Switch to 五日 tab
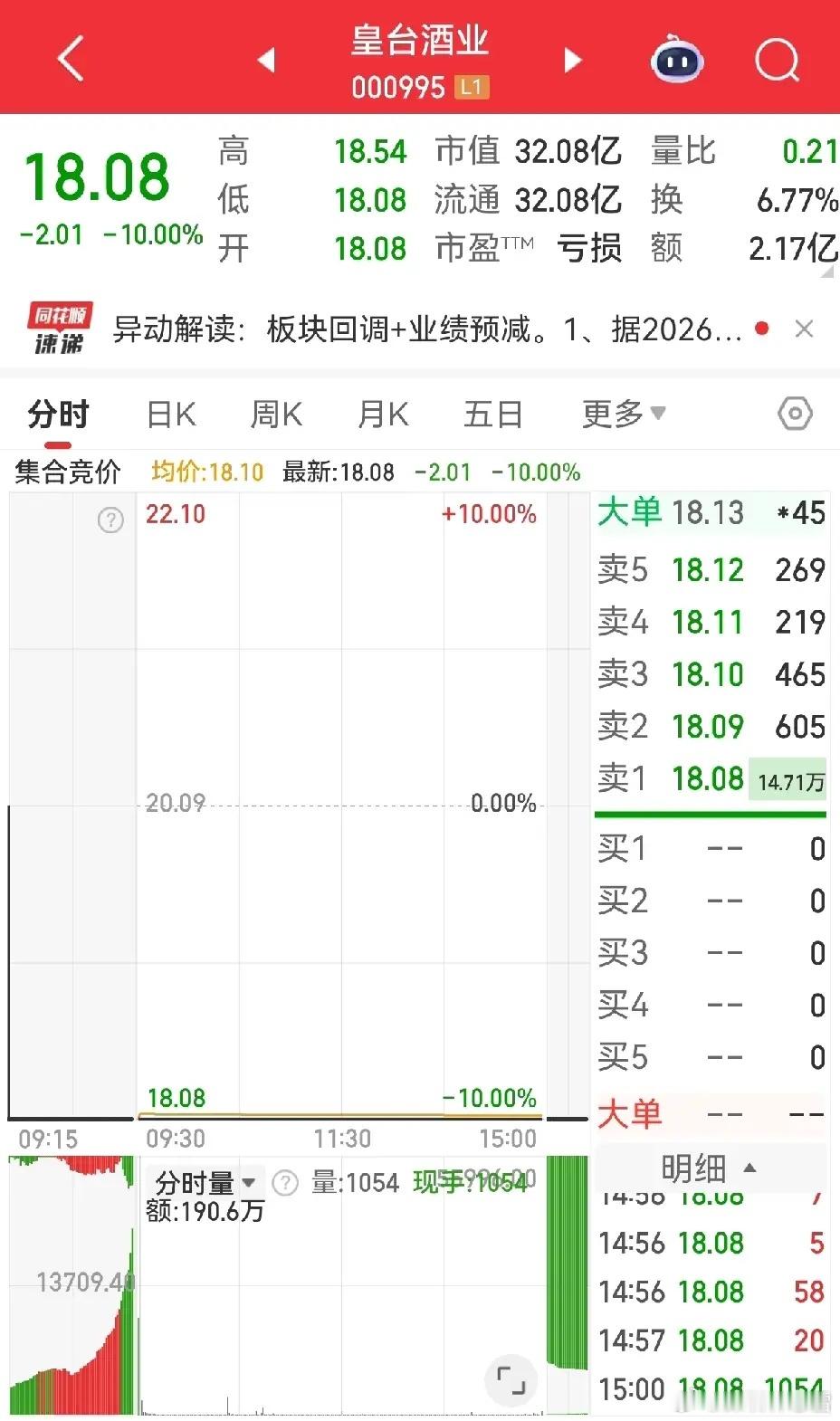This screenshot has width=840, height=1421. (492, 415)
